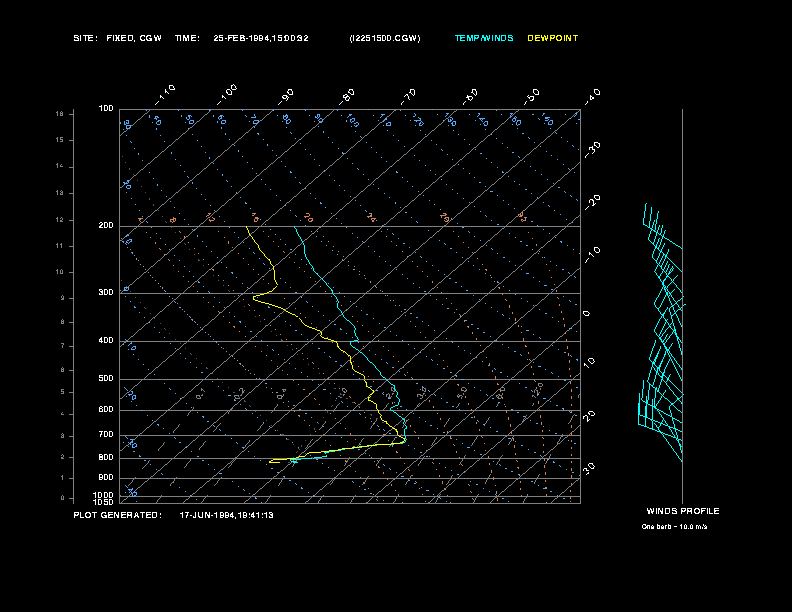Click the 1000 pressure level label

[104, 495]
